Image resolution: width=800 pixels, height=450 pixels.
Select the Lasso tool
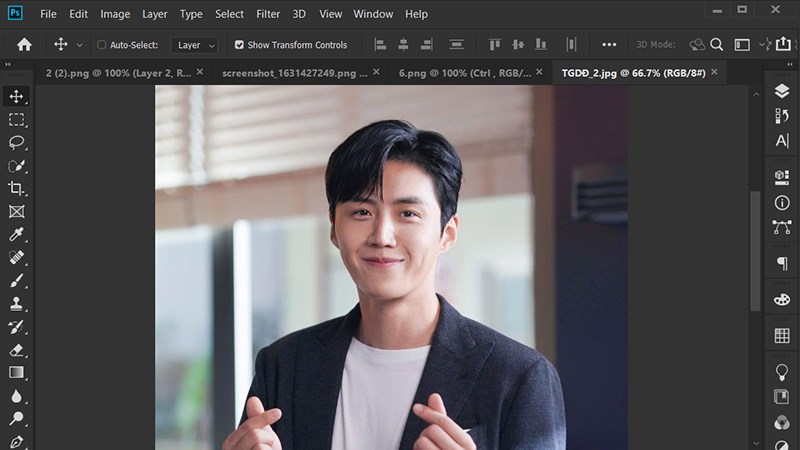tap(16, 142)
